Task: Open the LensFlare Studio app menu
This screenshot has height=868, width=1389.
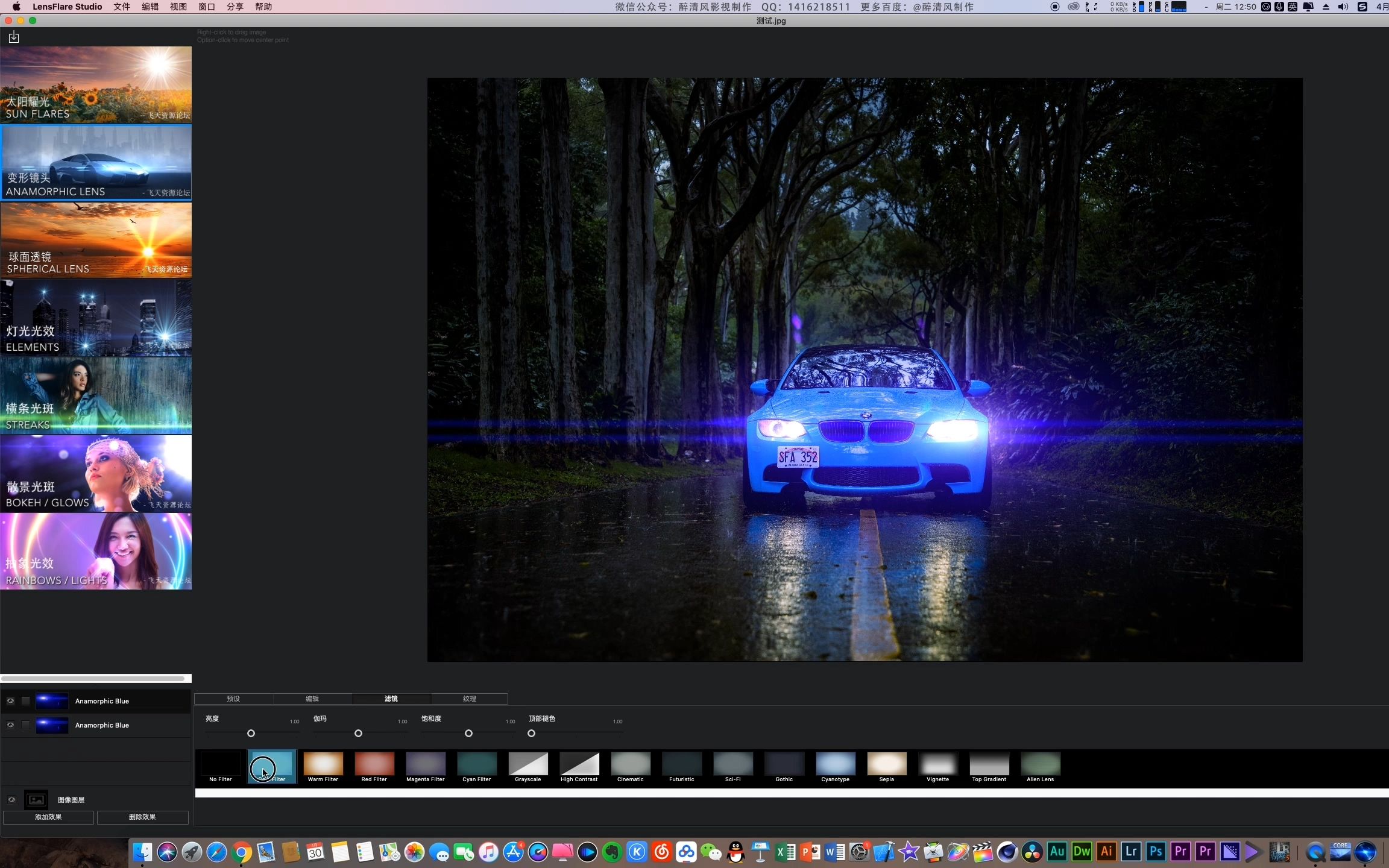Action: [x=68, y=7]
